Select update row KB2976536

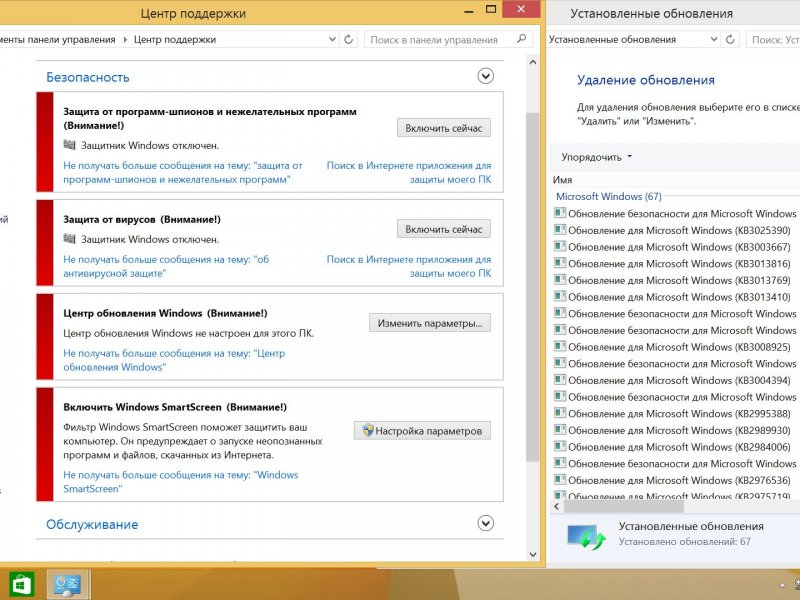tap(673, 480)
